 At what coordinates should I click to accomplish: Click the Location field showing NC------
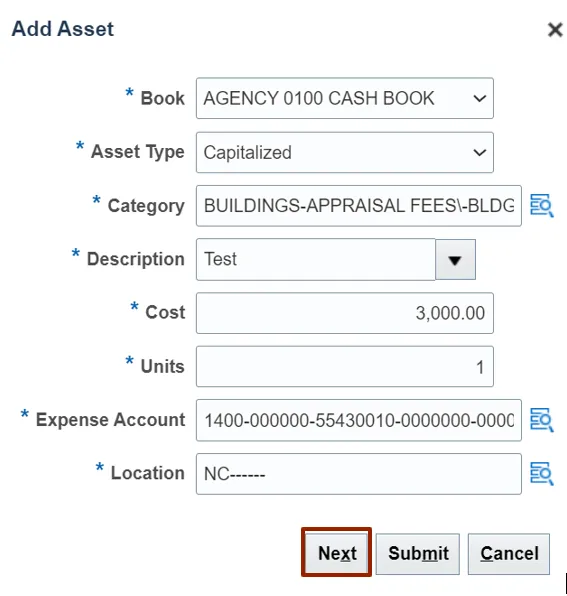(359, 474)
